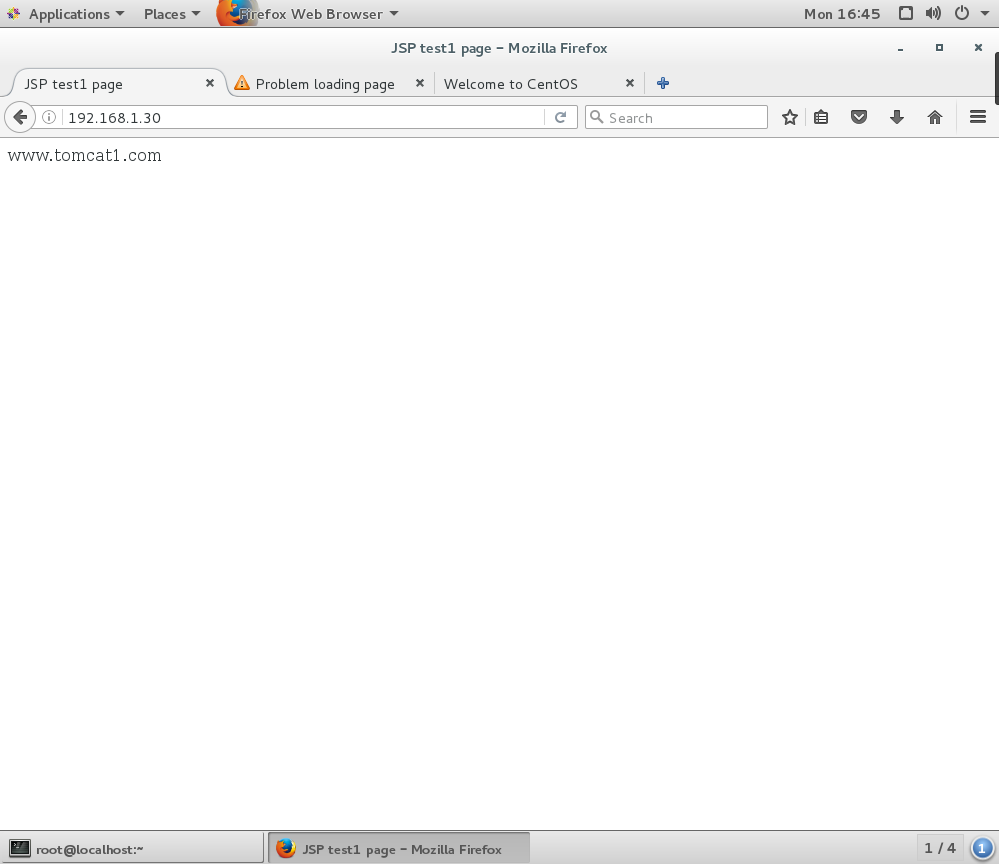999x864 pixels.
Task: Close the Welcome to CentOS tab
Action: [x=629, y=83]
